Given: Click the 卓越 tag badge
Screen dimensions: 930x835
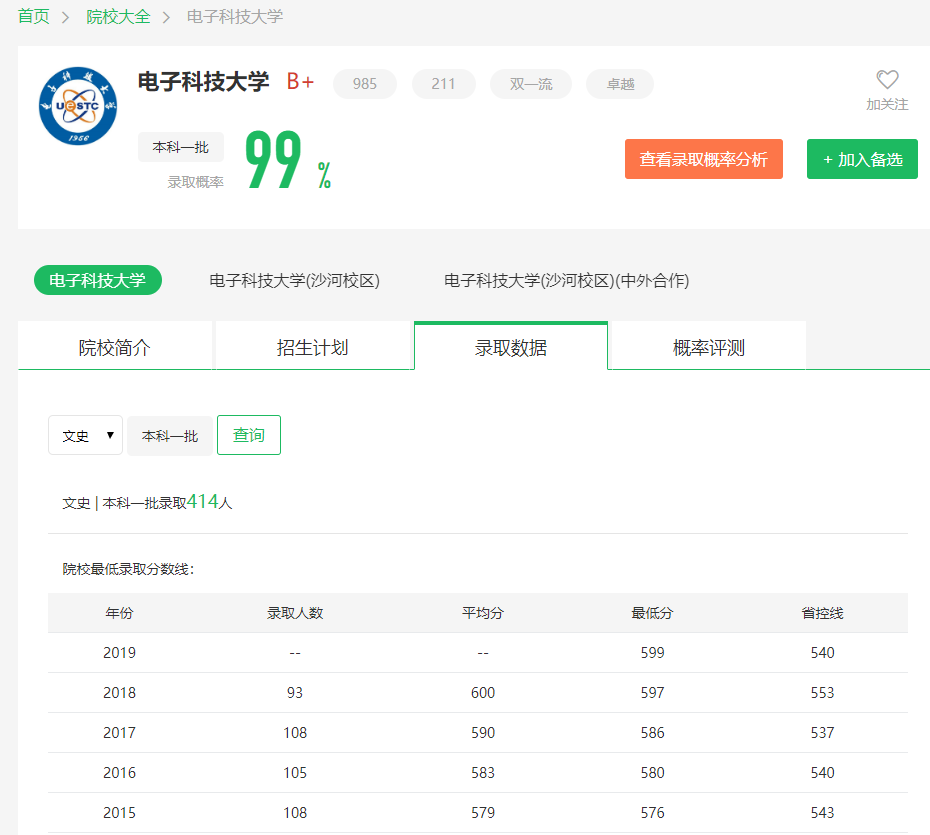Looking at the screenshot, I should (620, 84).
